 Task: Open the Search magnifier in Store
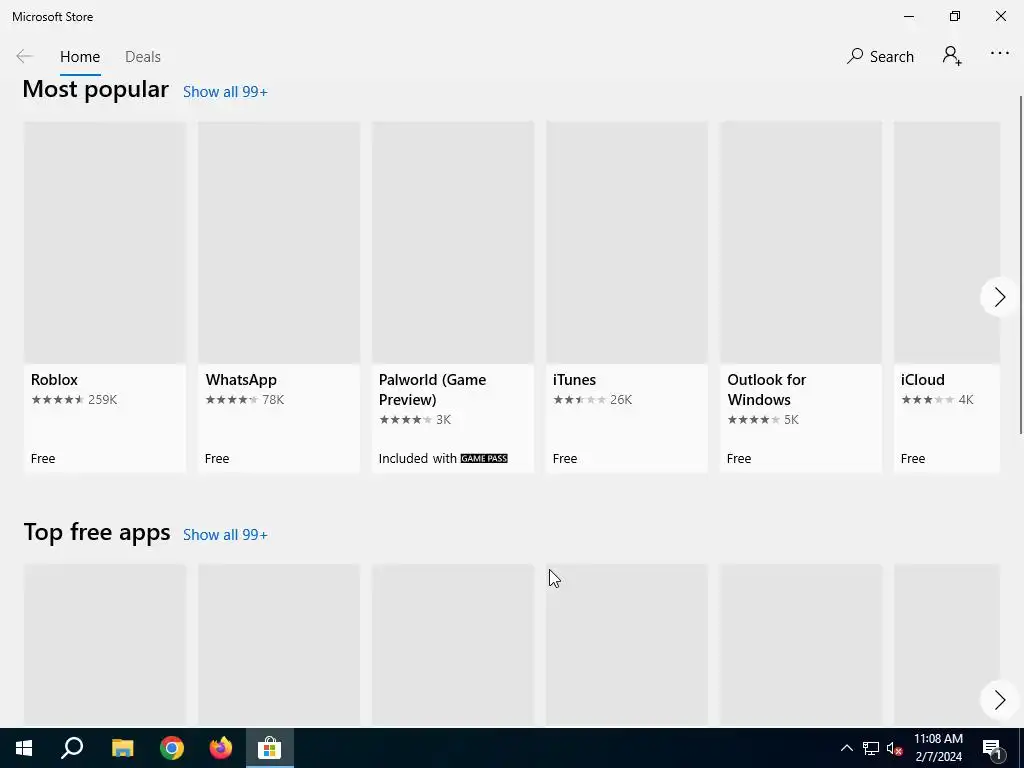click(x=880, y=57)
